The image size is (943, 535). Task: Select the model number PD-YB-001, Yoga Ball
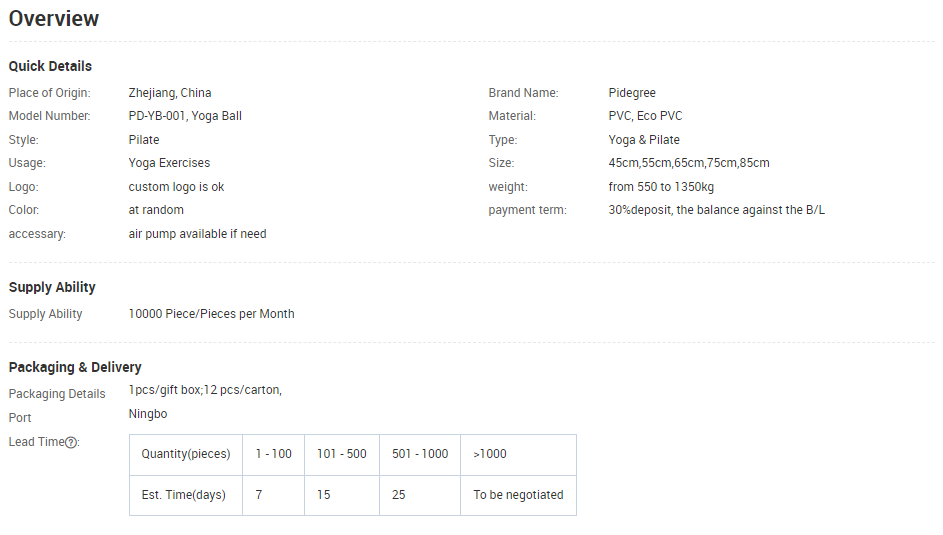[x=185, y=116]
